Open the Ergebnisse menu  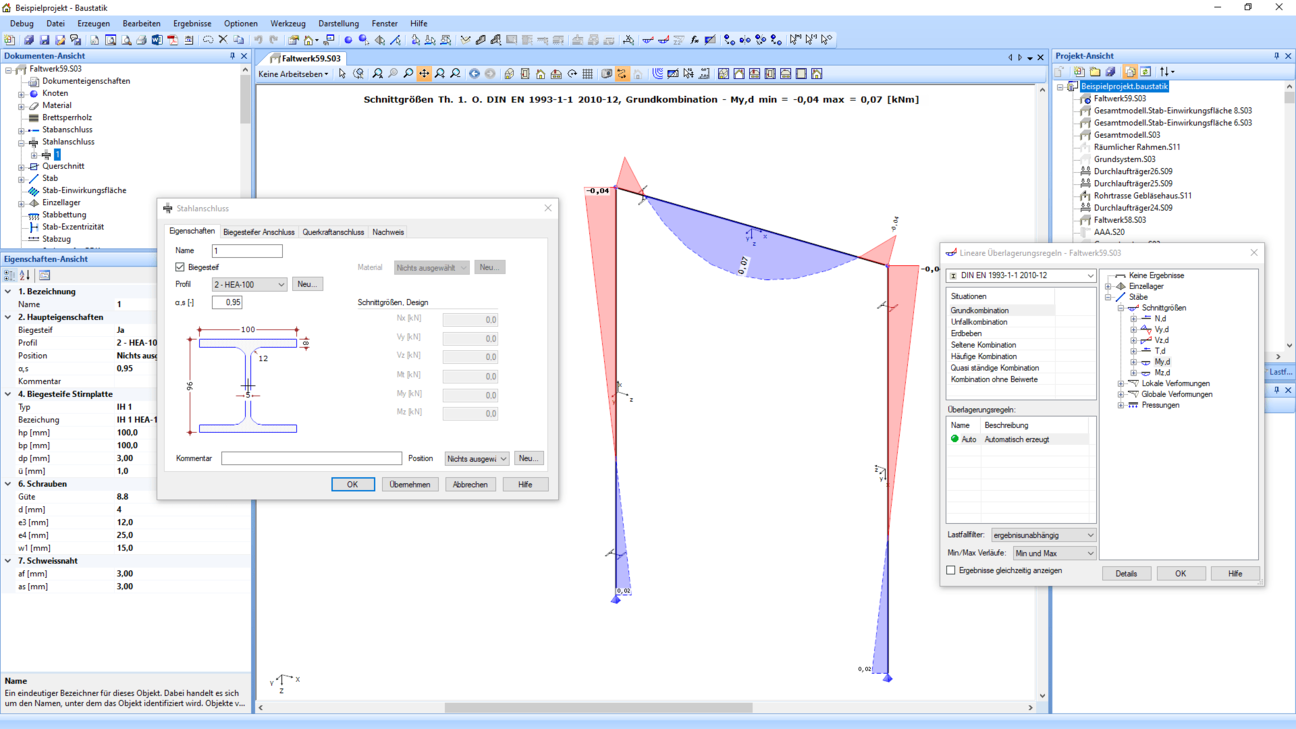coord(192,23)
